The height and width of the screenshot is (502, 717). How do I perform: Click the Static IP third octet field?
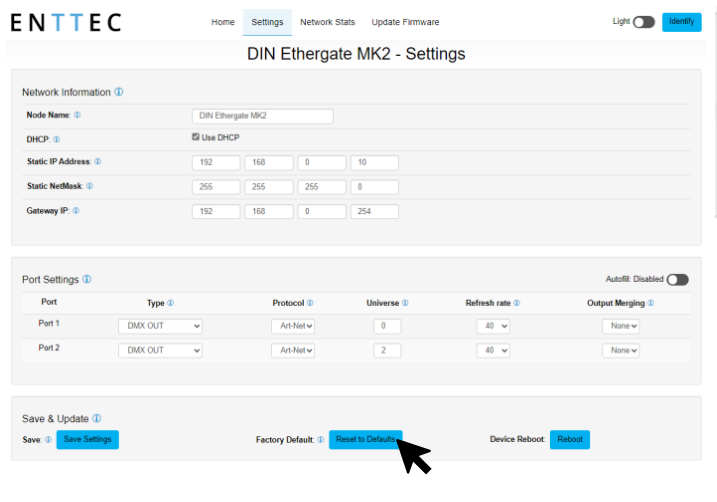[322, 162]
